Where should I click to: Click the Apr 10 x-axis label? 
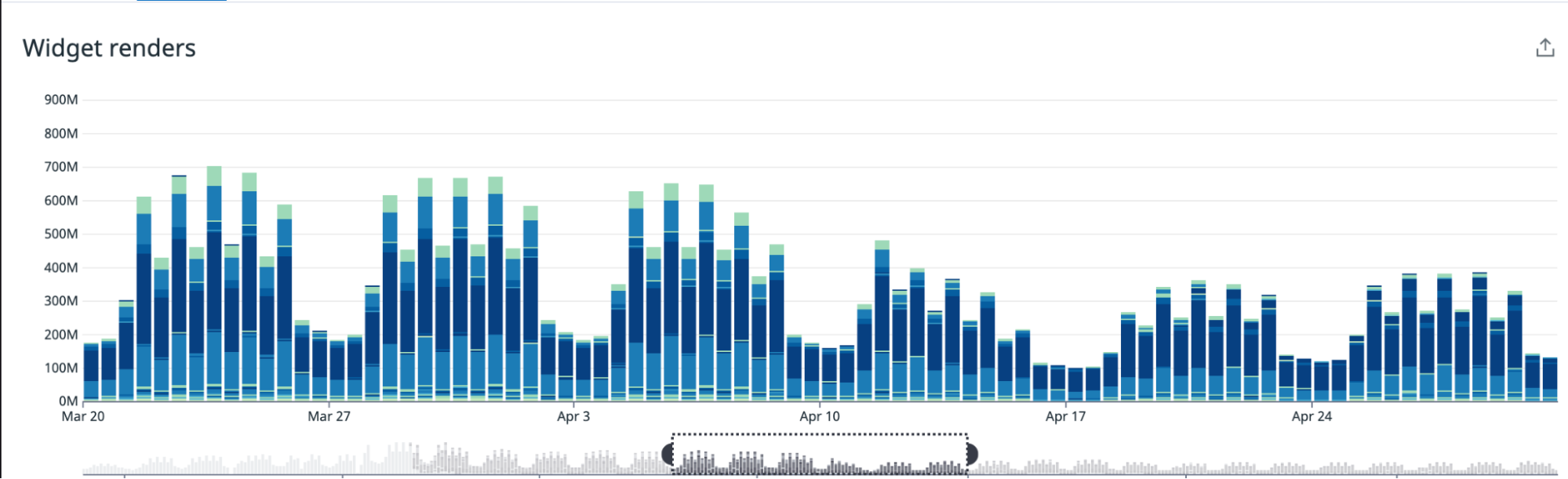[x=820, y=416]
